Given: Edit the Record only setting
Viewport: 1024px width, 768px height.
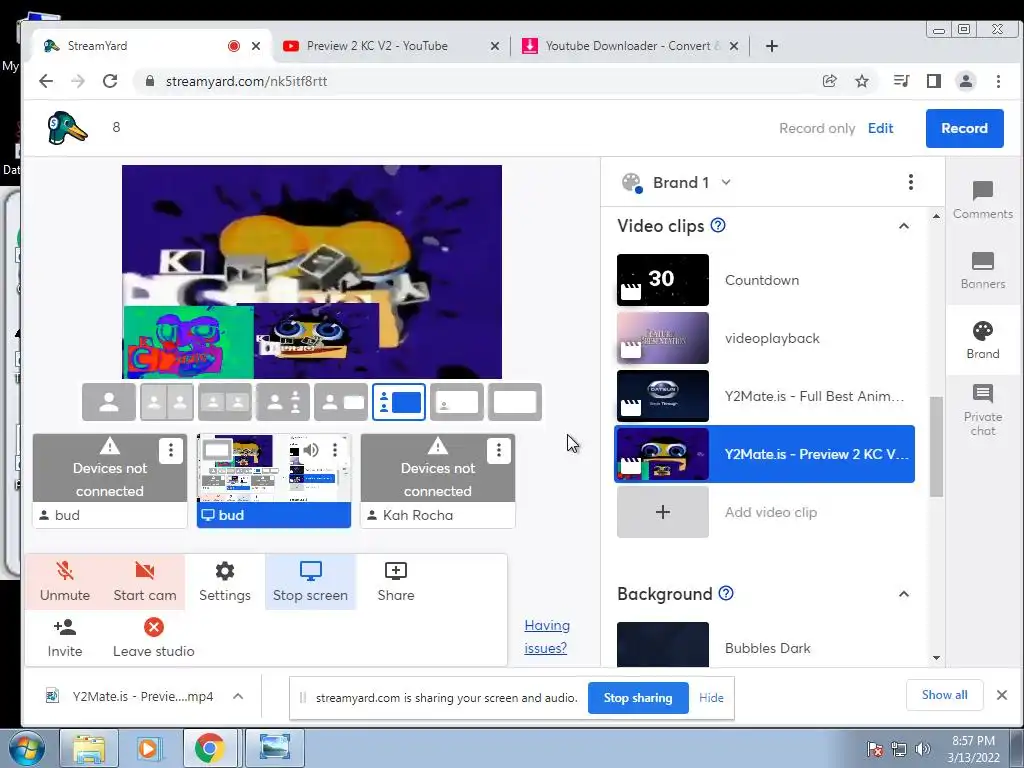Looking at the screenshot, I should [x=880, y=128].
